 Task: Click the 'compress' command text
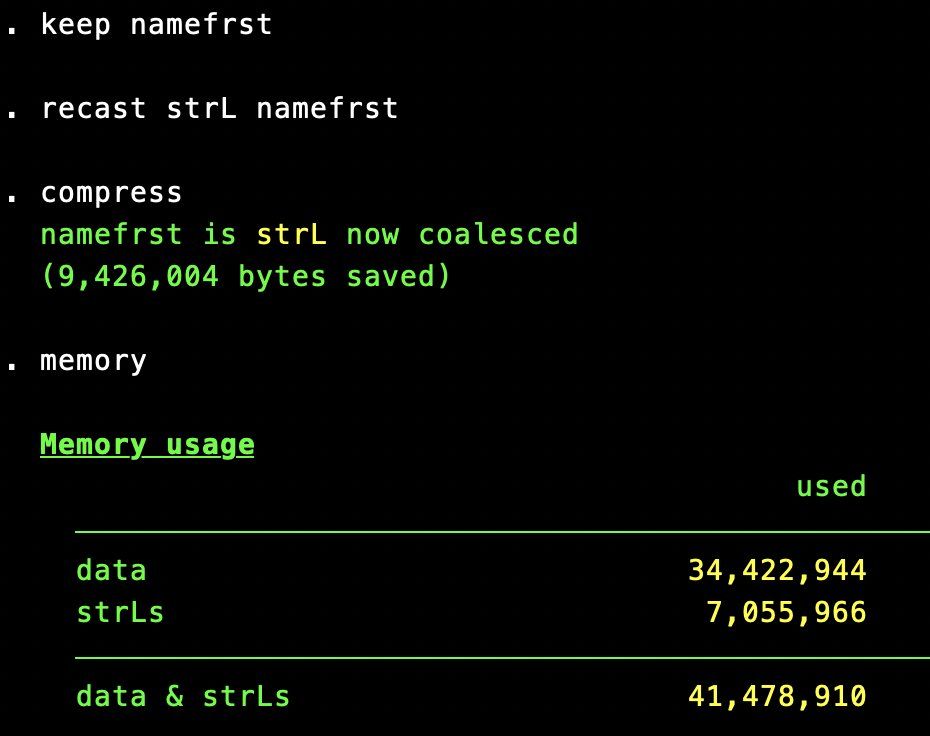pos(111,192)
